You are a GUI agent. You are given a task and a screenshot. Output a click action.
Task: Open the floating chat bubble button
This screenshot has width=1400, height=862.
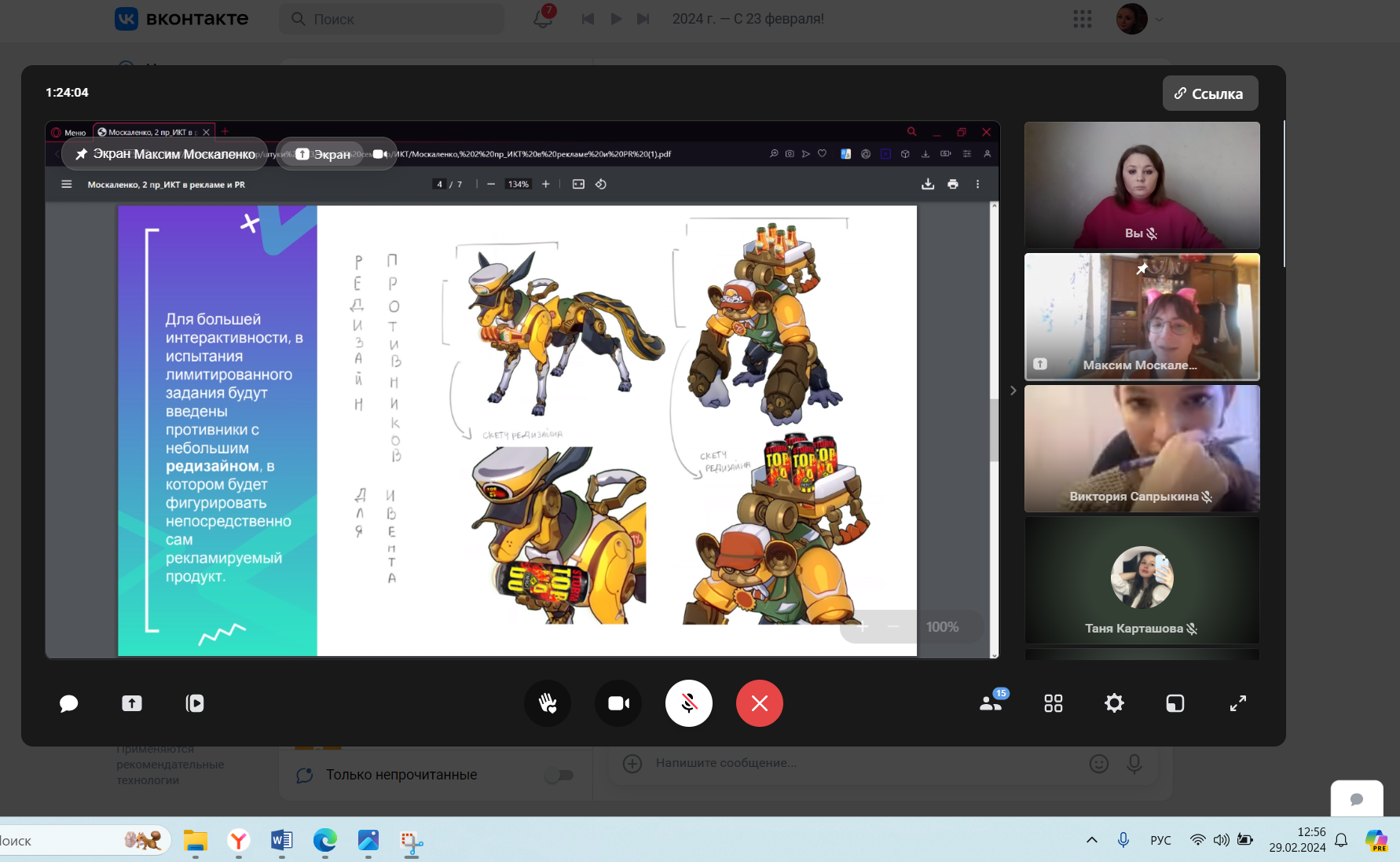tap(1357, 799)
